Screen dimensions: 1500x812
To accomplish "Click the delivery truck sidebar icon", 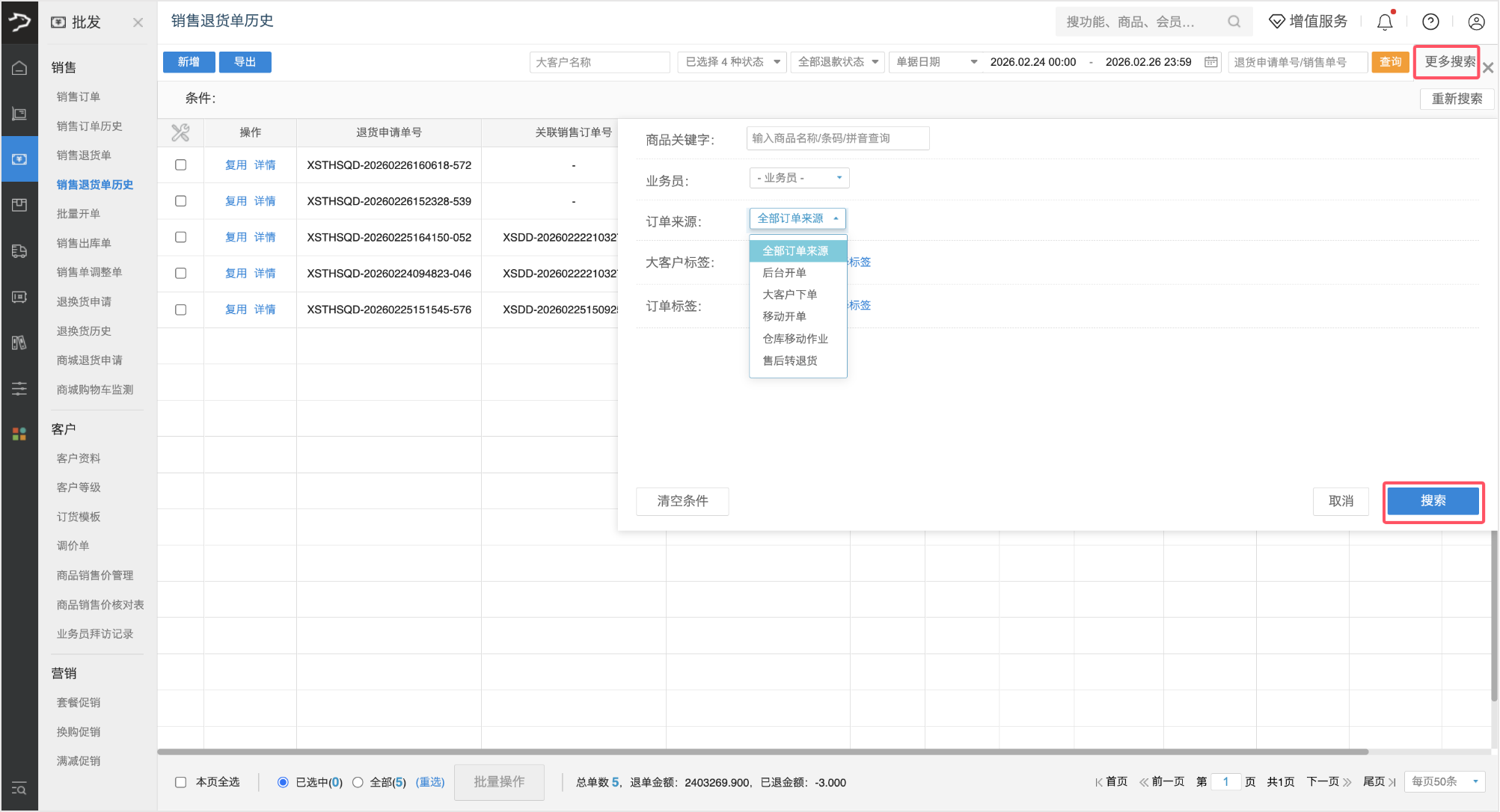I will [19, 251].
